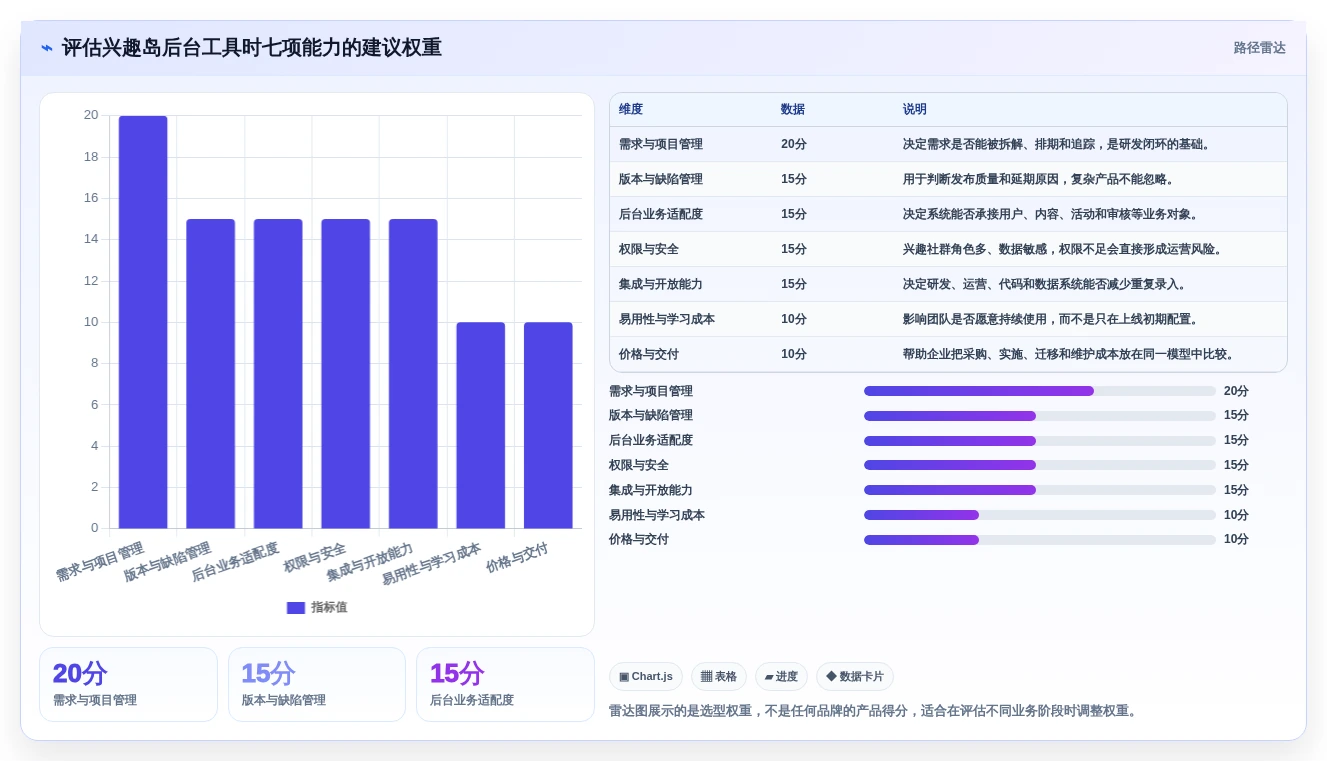Screen dimensions: 1327x761
Task: Click the 价格与交付 progress bar
Action: point(1040,540)
